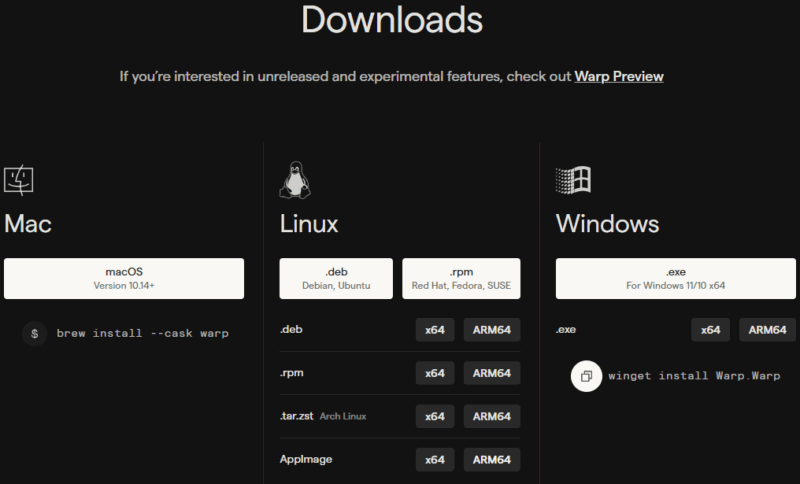Click the .exe row label under Windows
The image size is (800, 484).
566,329
